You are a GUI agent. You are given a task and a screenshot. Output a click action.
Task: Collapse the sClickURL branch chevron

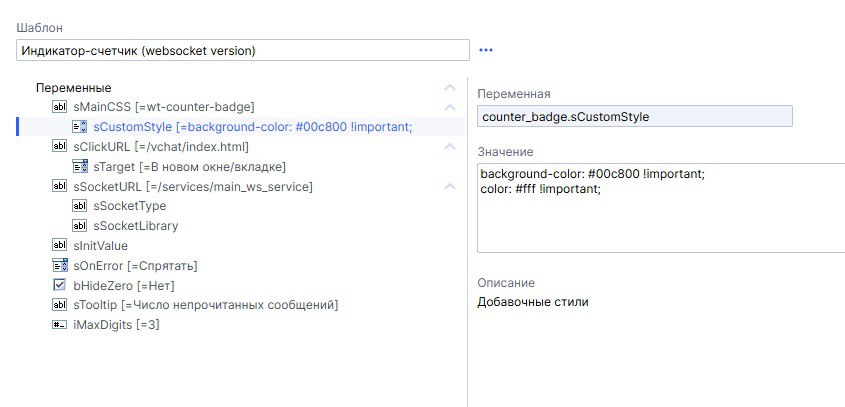(450, 147)
